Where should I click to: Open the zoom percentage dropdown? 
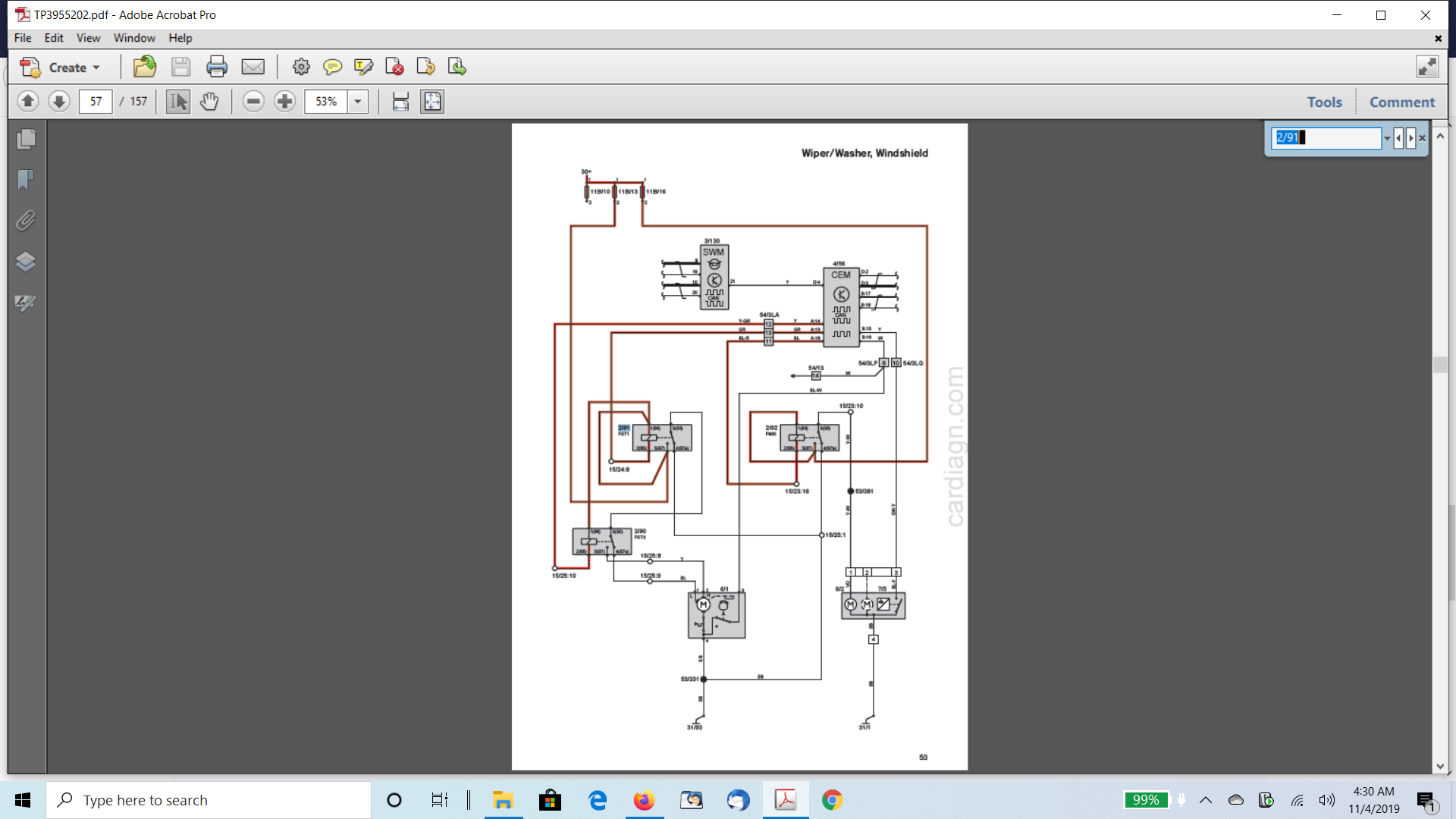point(358,101)
